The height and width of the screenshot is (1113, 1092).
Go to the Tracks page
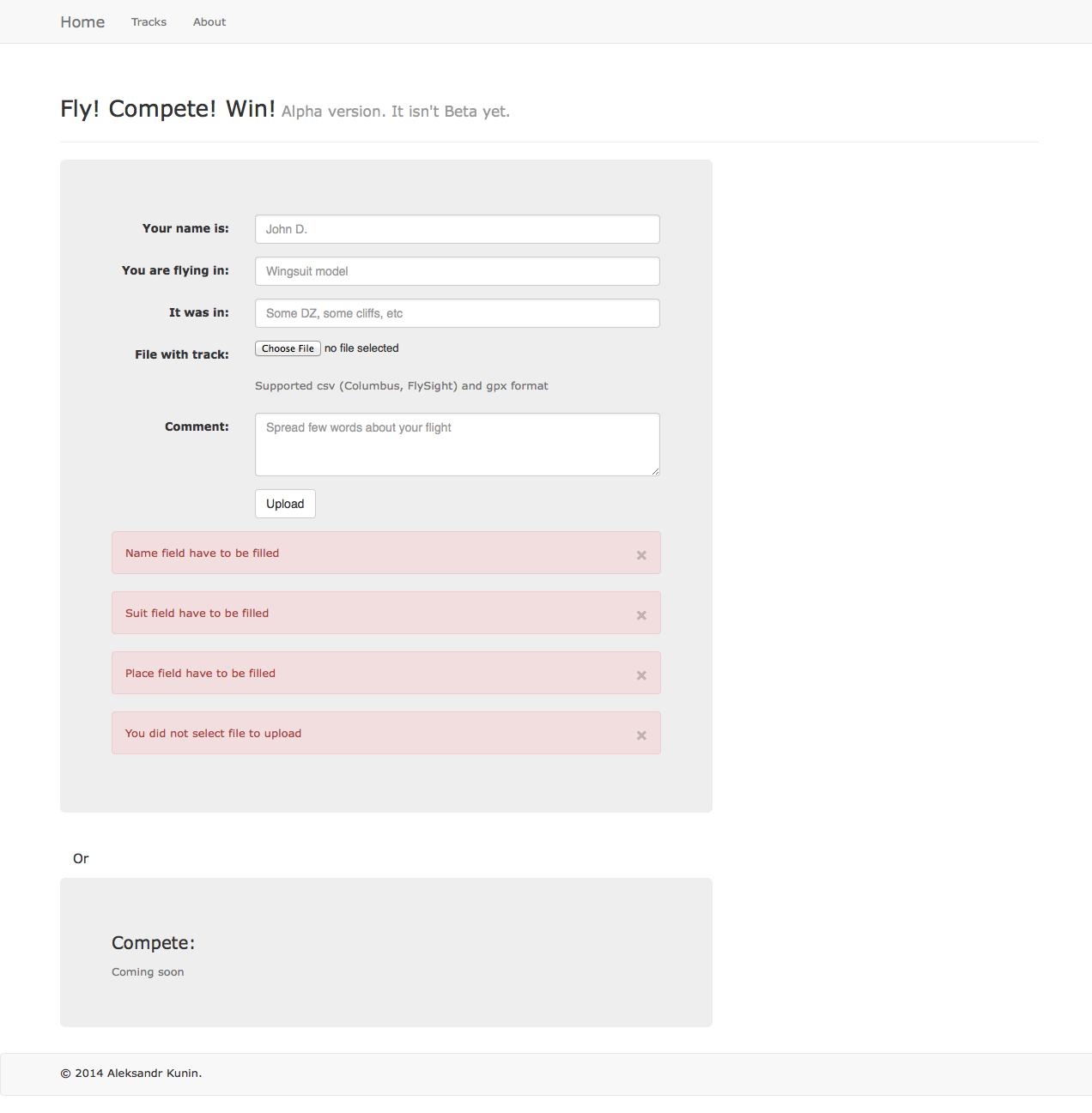click(149, 22)
